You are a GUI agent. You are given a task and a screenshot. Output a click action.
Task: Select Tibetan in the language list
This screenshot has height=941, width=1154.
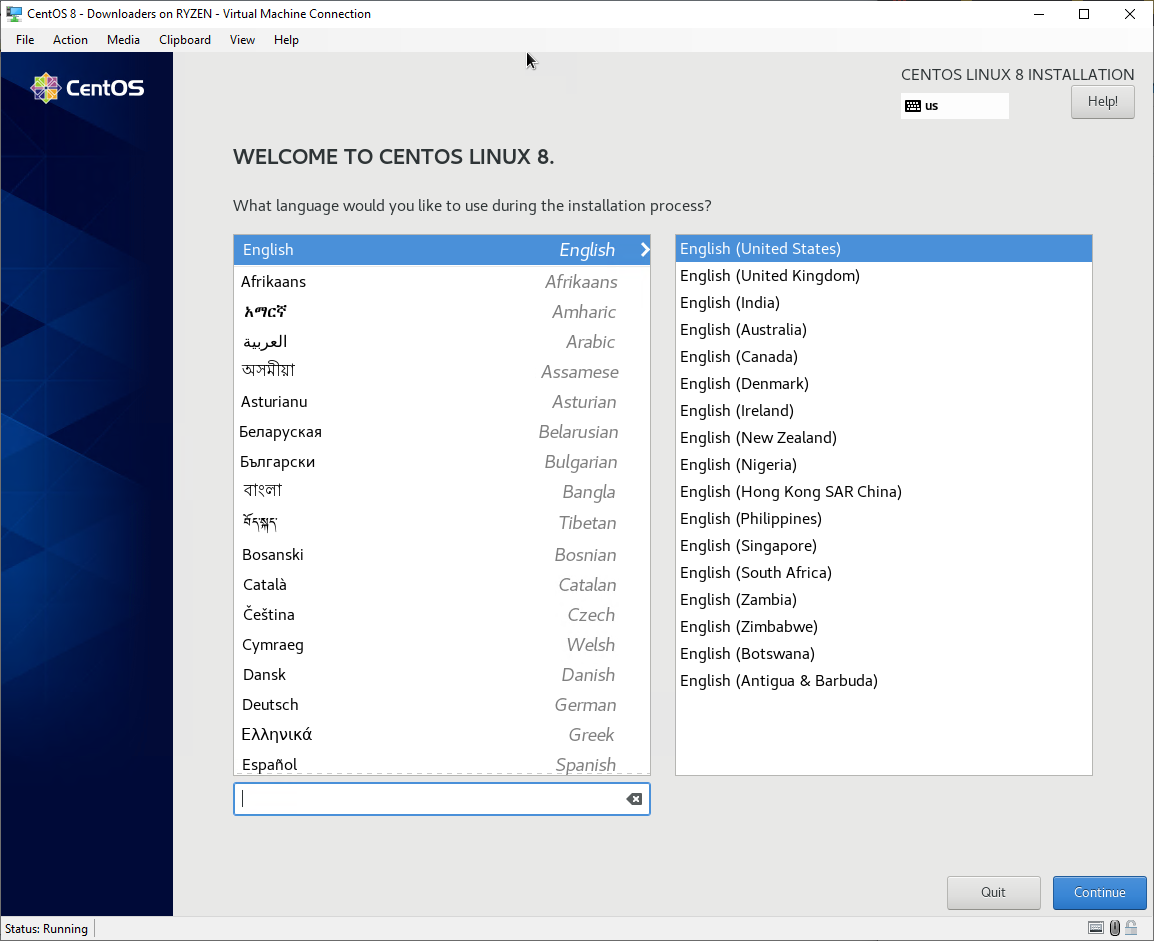pyautogui.click(x=442, y=523)
